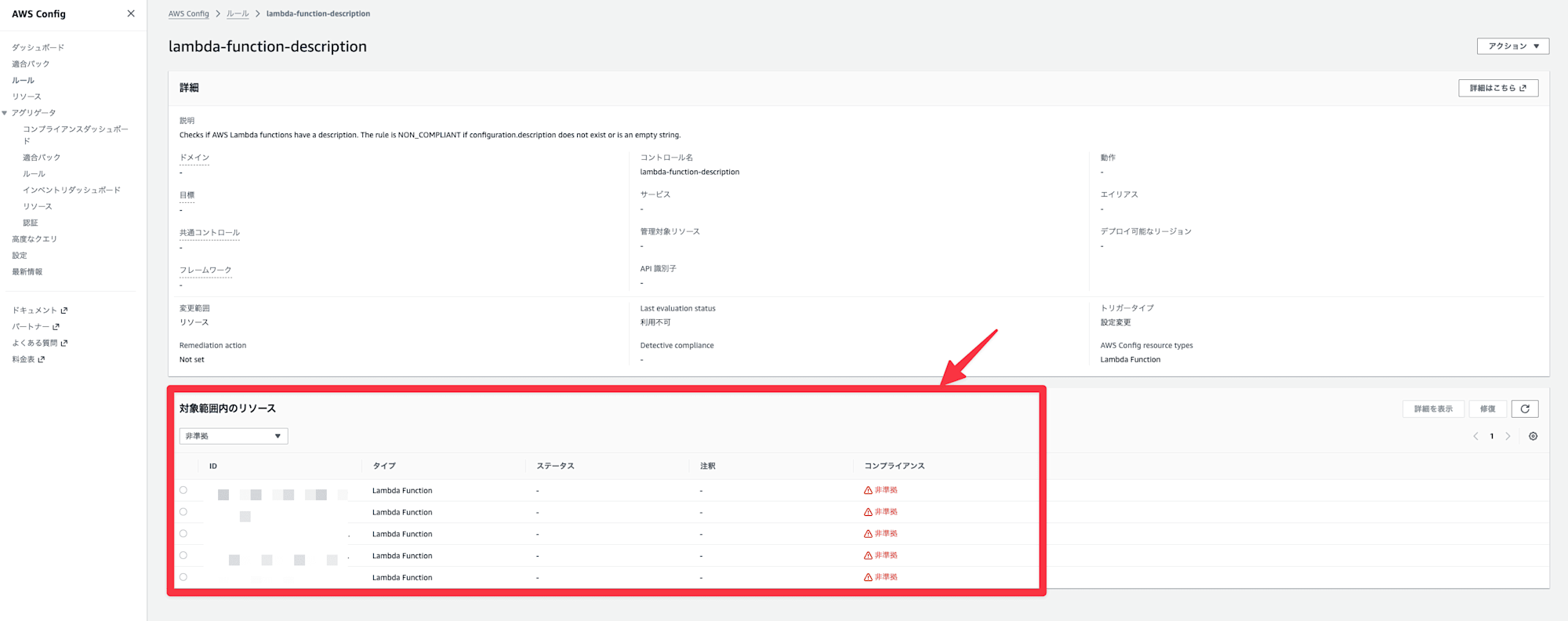The width and height of the screenshot is (1568, 621).
Task: Open ルール under アグリゲータ
Action: tap(34, 174)
